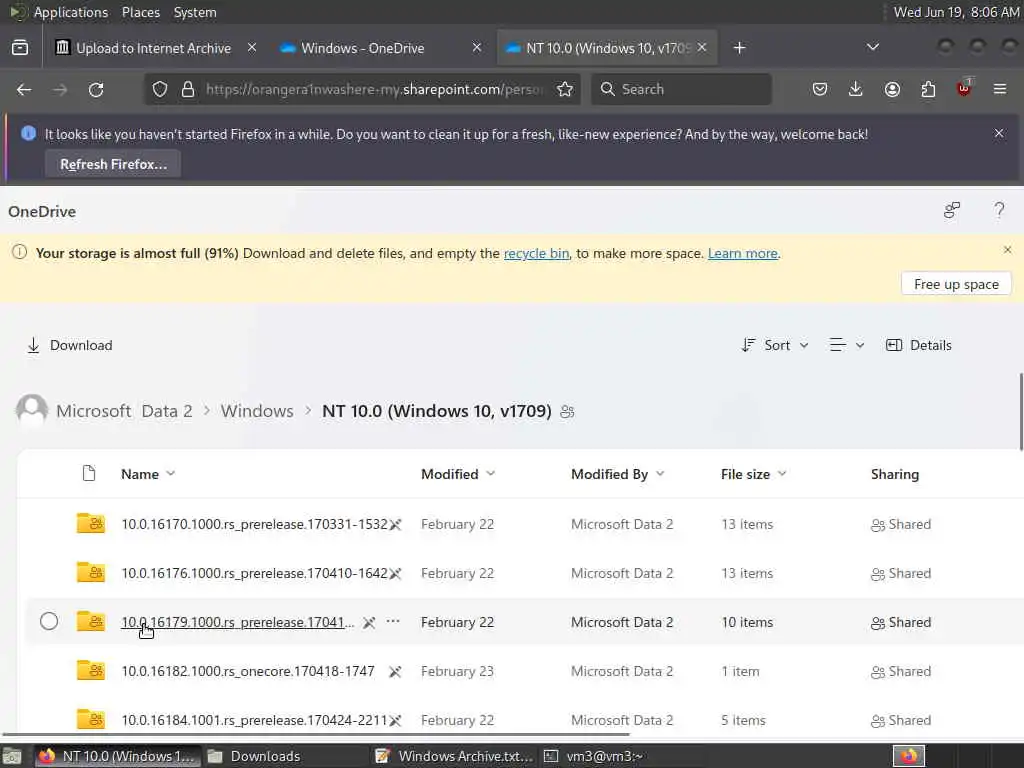Click the vertical page scrollbar
This screenshot has width=1024, height=768.
point(1020,411)
